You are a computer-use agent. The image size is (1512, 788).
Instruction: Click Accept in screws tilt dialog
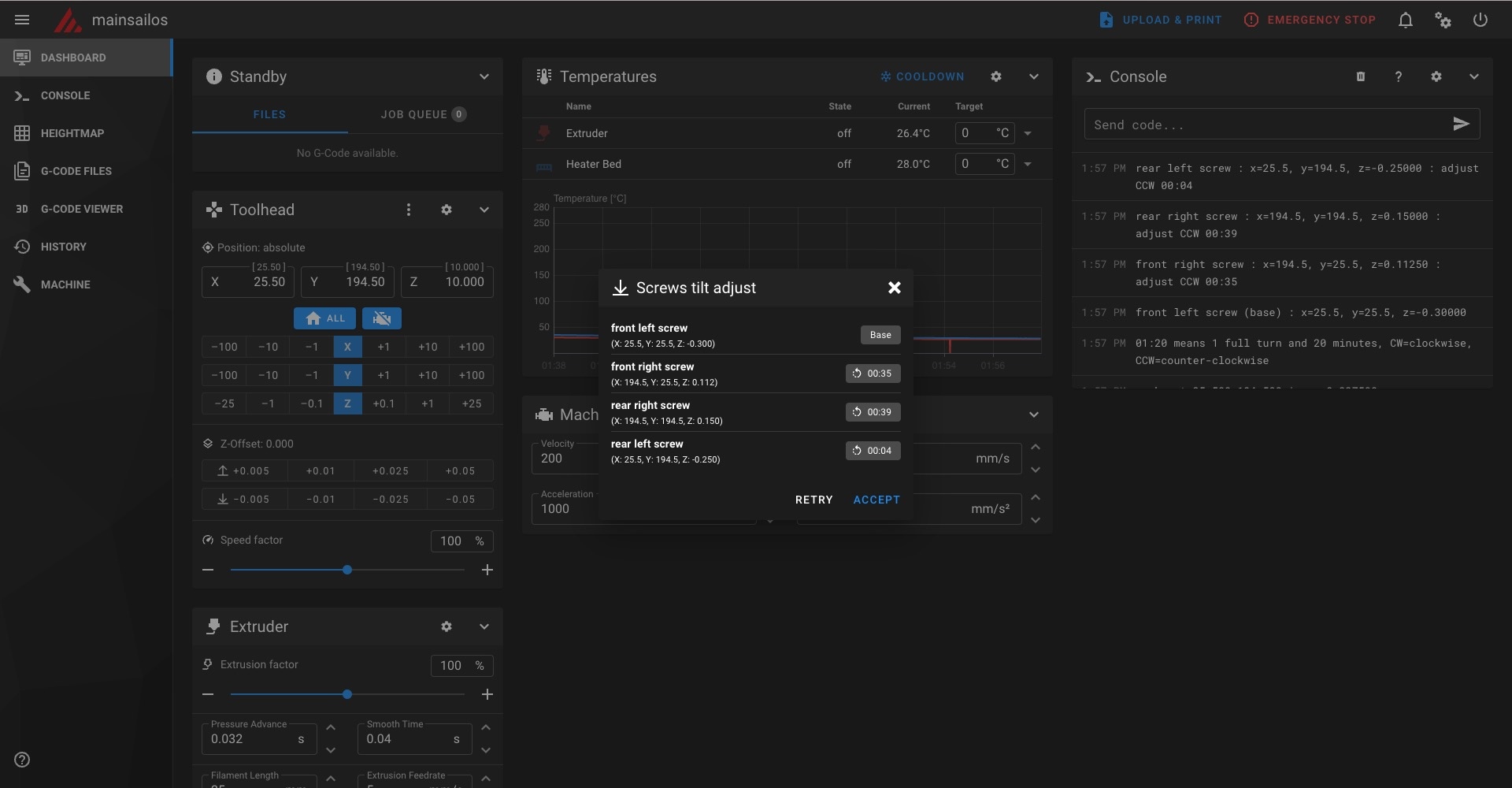coord(876,500)
